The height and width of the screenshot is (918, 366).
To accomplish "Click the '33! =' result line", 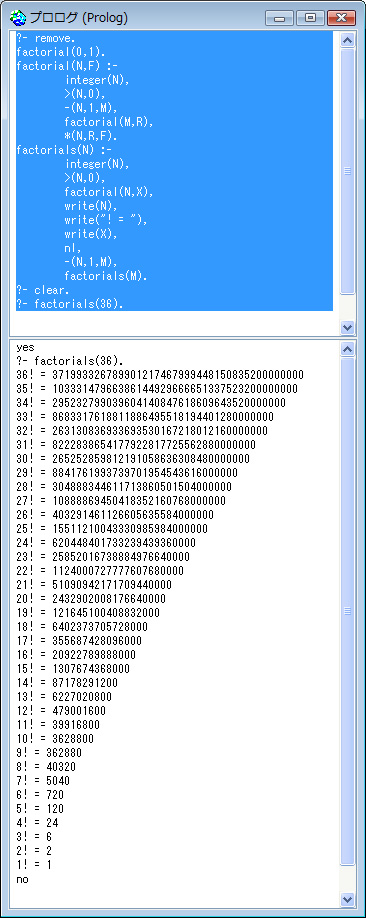I will pos(145,417).
